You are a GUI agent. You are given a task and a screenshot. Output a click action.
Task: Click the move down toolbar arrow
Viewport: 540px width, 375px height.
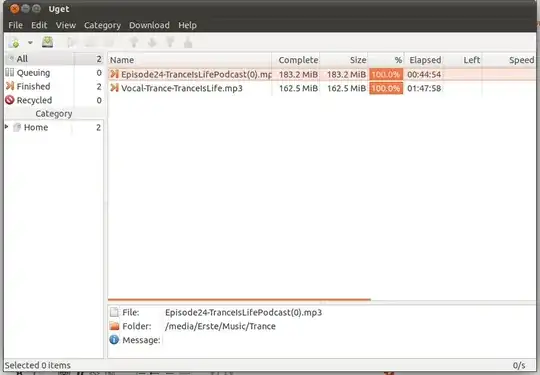[152, 42]
